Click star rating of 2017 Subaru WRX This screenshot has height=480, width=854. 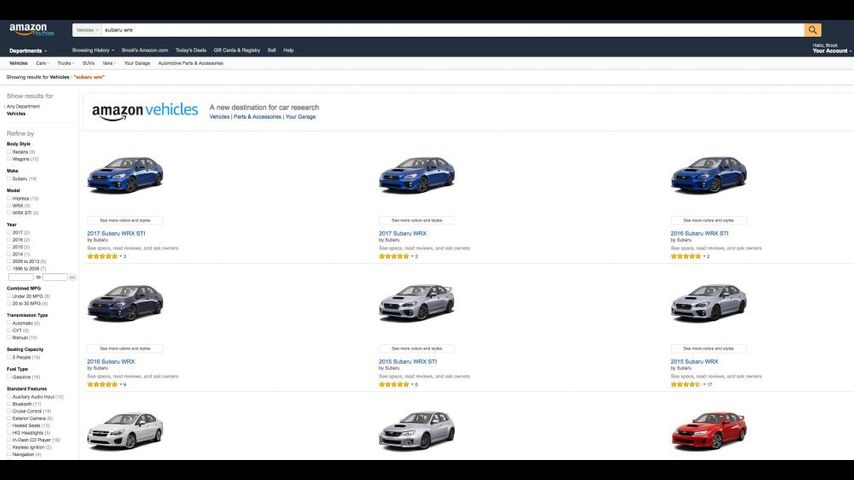[x=395, y=256]
